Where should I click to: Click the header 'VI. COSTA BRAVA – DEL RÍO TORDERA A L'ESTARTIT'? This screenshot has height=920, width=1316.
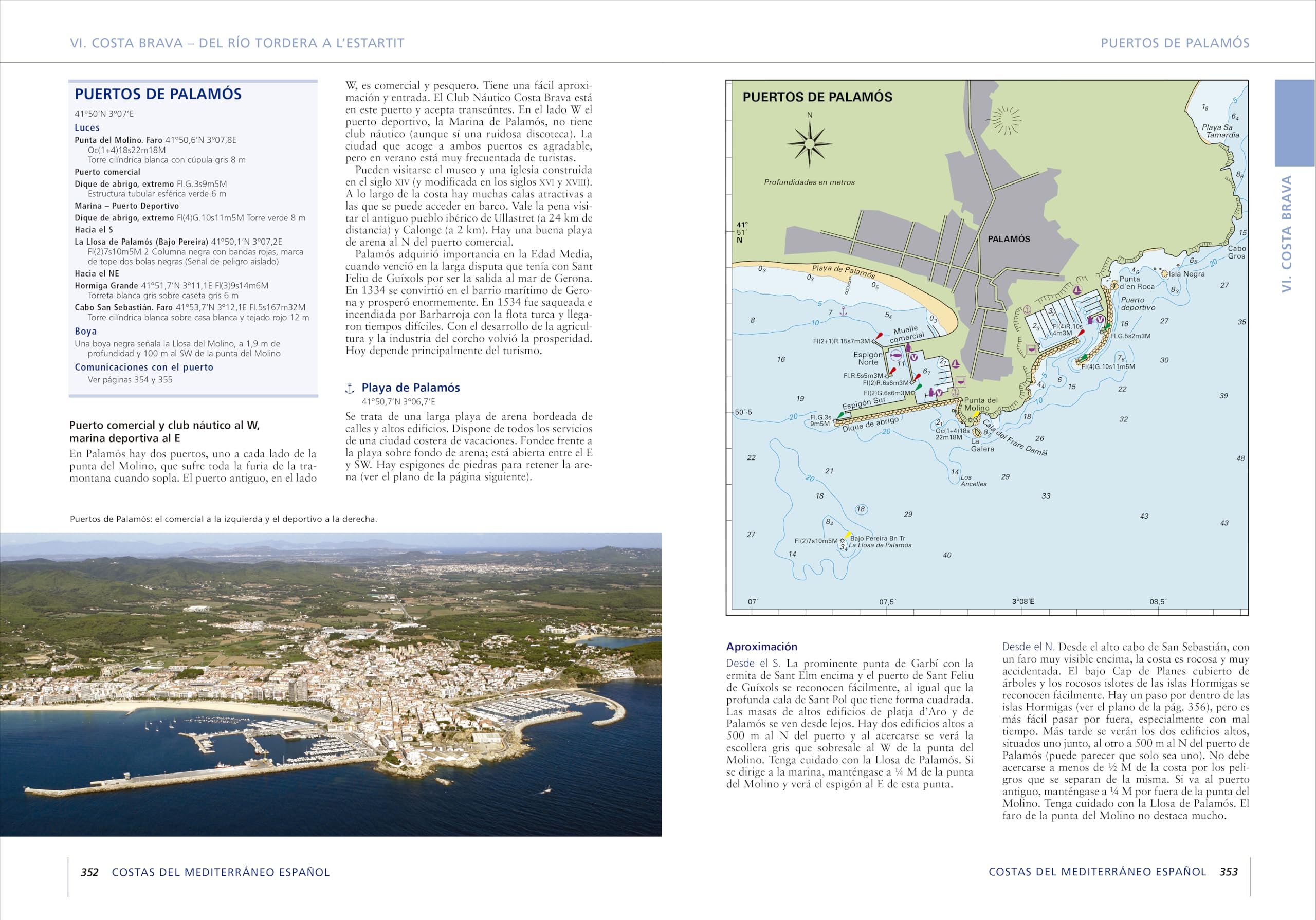[x=236, y=43]
